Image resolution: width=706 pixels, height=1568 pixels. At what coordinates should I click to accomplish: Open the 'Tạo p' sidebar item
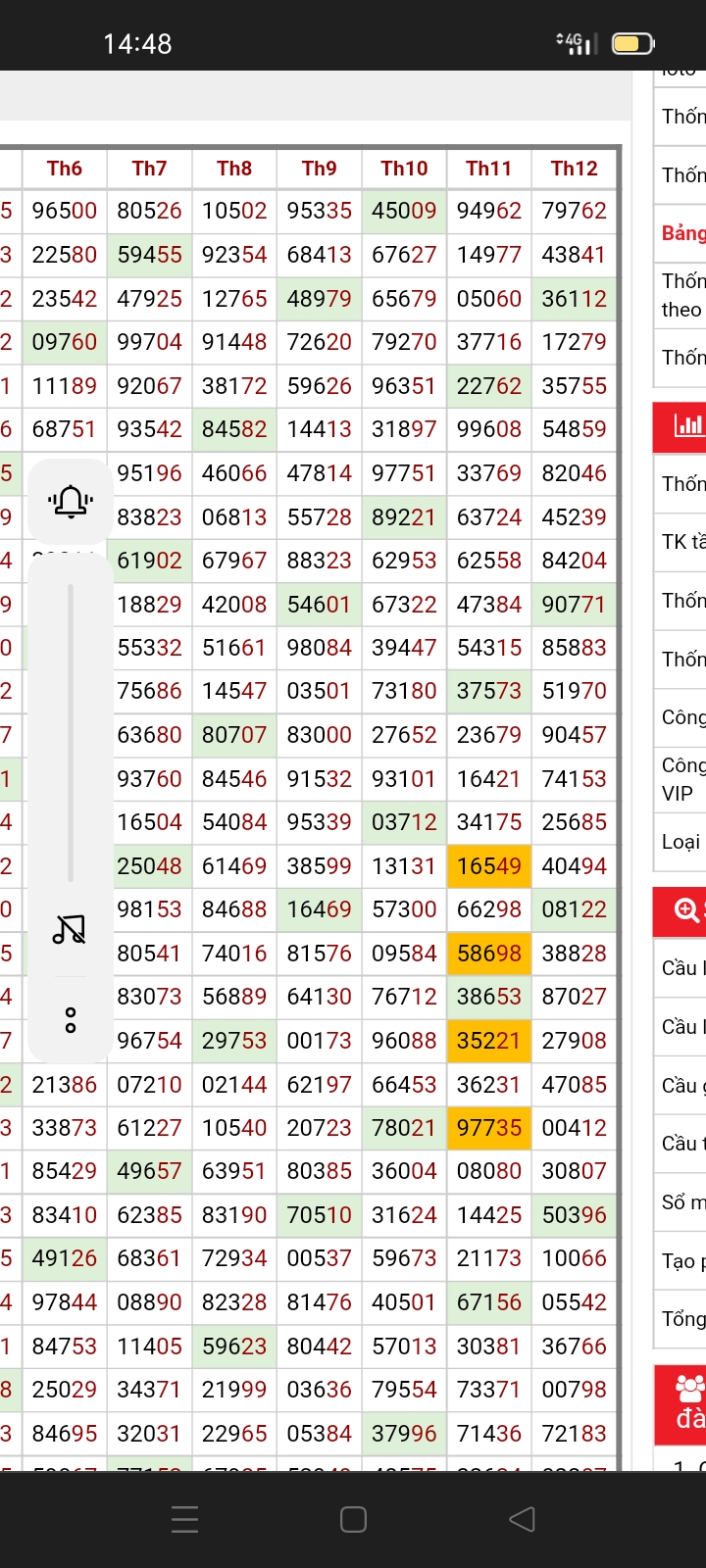click(x=682, y=1261)
